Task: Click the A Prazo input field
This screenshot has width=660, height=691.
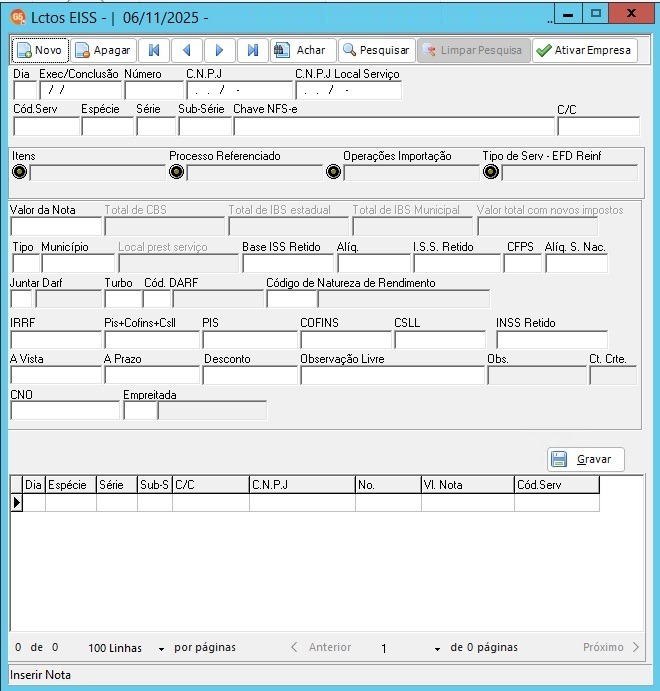Action: (152, 376)
